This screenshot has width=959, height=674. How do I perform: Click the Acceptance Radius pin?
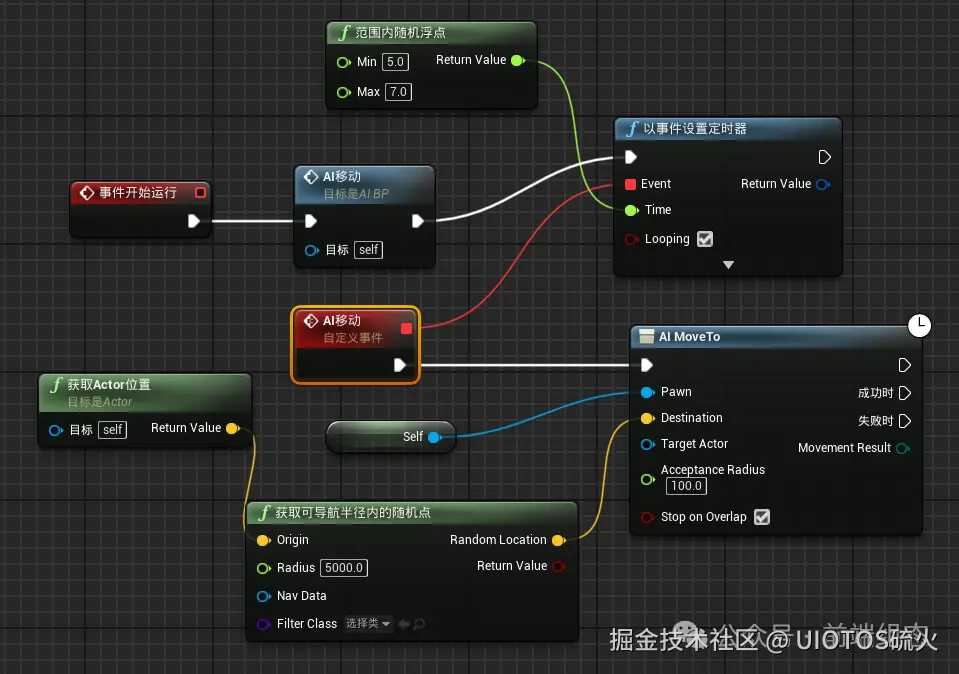[x=648, y=480]
